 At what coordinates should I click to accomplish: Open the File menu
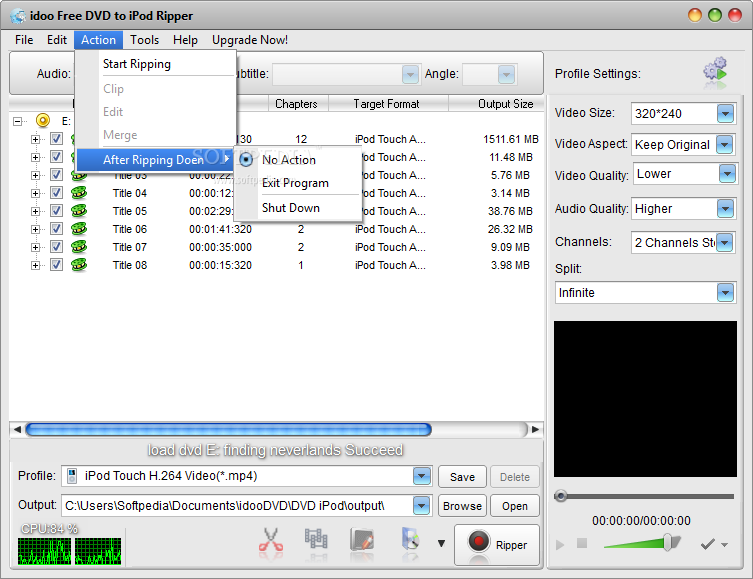[x=24, y=40]
